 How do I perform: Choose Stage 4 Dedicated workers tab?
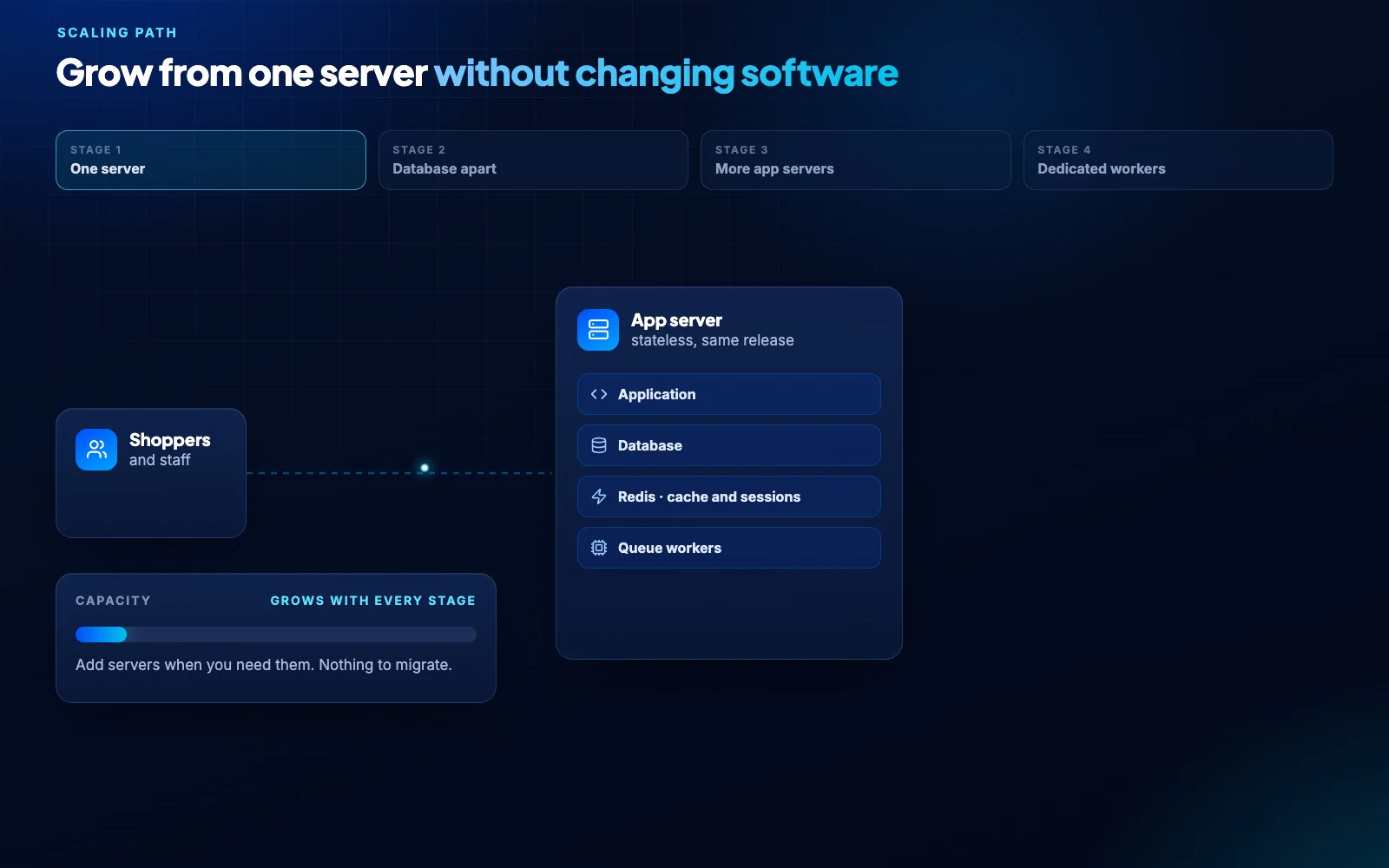(x=1178, y=160)
